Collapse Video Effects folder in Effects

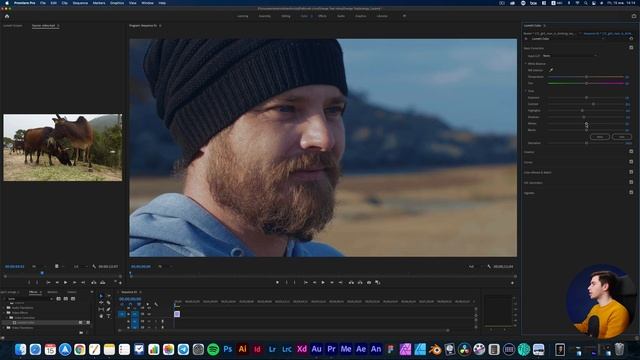pyautogui.click(x=4, y=313)
